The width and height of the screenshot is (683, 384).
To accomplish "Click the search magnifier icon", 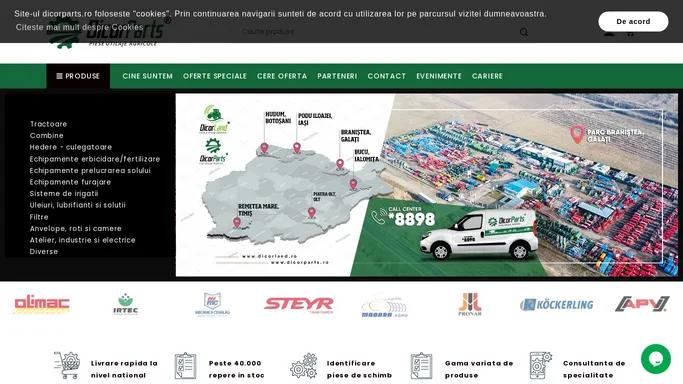I will coord(524,32).
